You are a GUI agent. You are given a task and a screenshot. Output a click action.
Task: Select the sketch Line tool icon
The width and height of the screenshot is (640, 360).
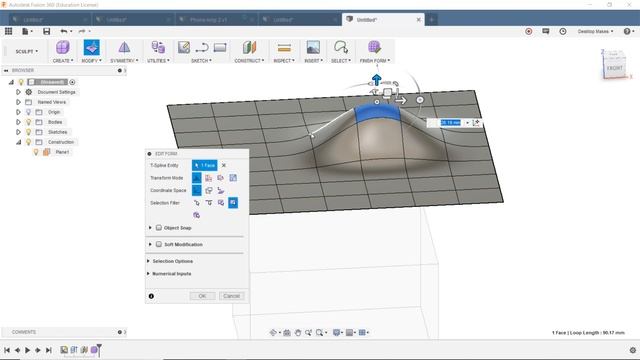pos(202,47)
